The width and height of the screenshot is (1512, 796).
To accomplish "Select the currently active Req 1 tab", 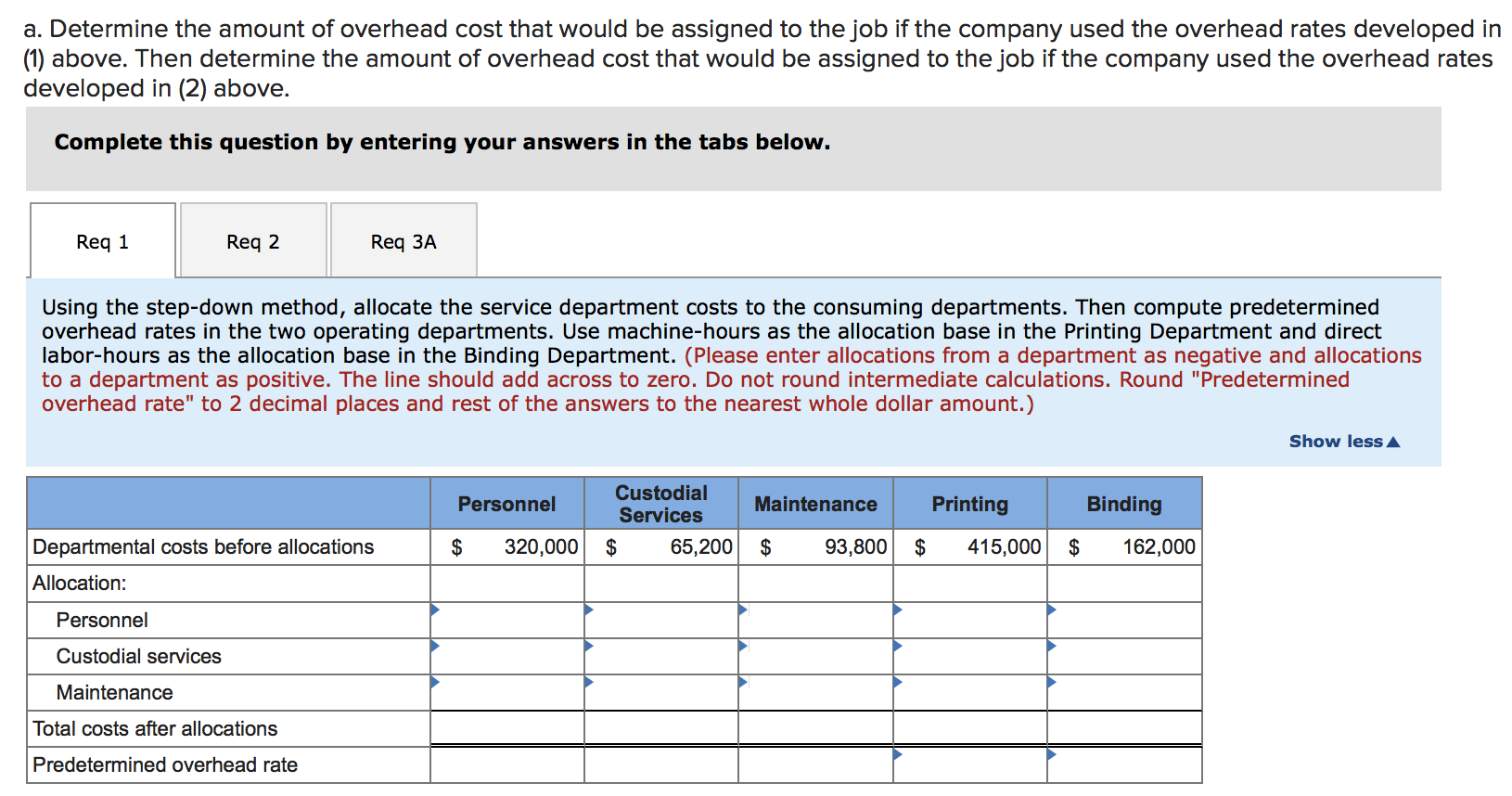I will pos(102,239).
